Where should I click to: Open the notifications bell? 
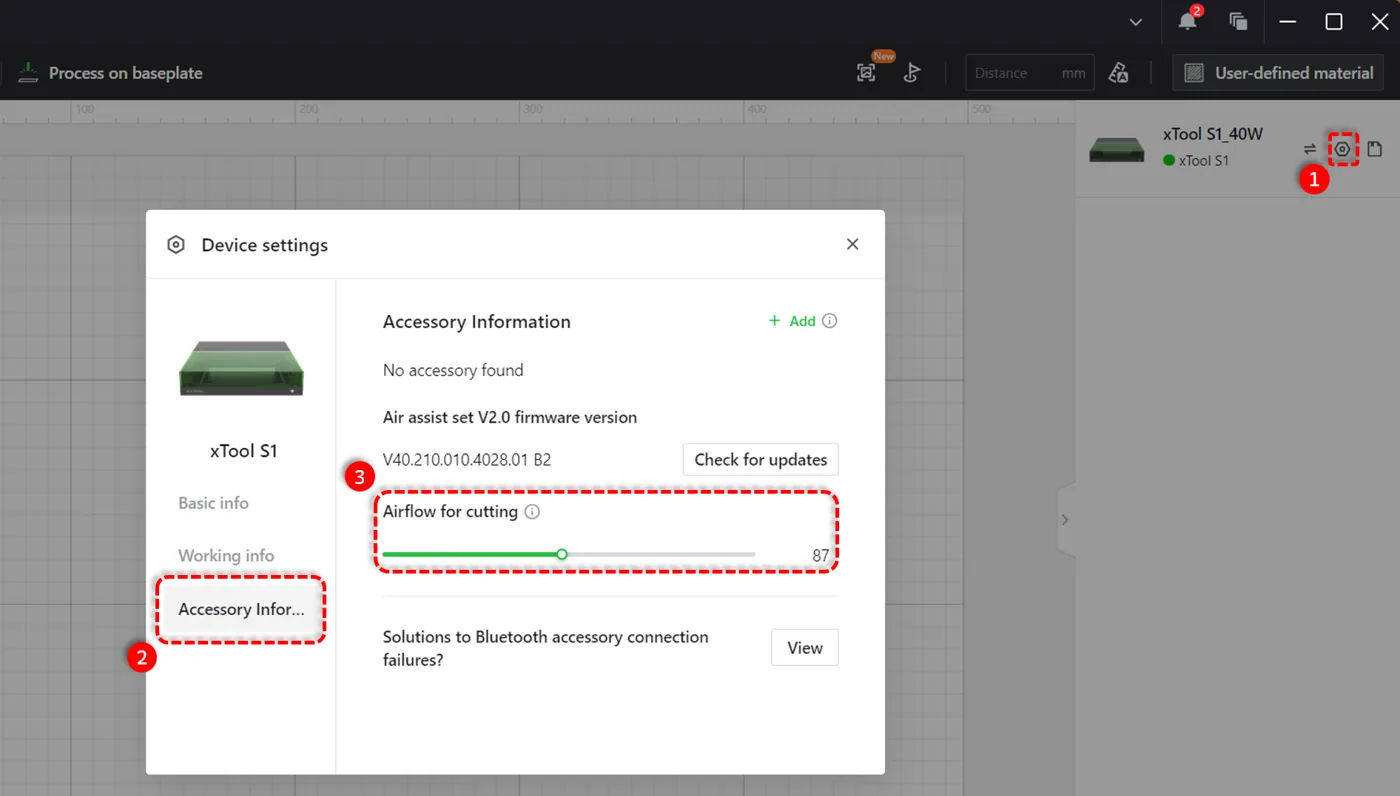pos(1188,21)
